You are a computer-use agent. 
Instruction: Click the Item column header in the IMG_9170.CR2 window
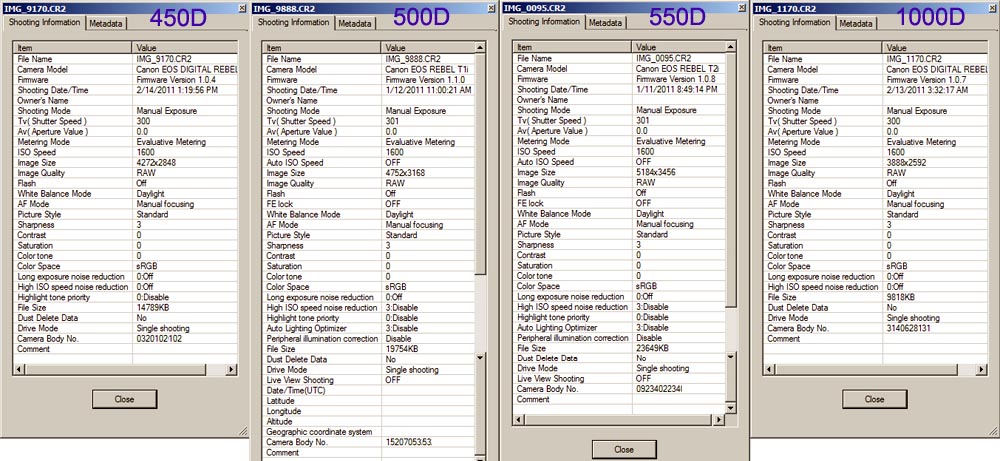coord(73,48)
